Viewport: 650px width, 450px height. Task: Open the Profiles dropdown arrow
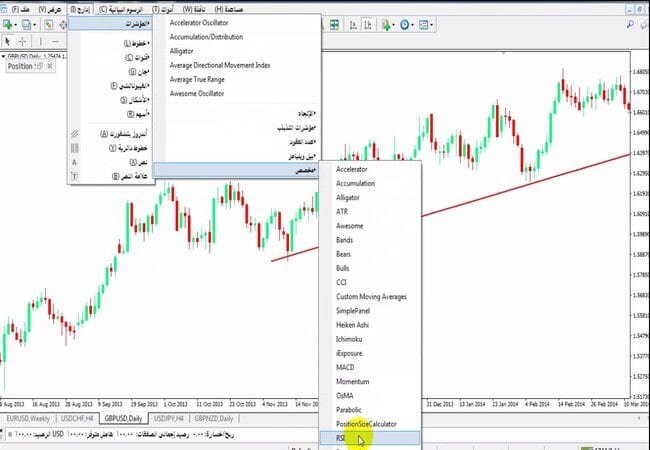click(x=34, y=25)
